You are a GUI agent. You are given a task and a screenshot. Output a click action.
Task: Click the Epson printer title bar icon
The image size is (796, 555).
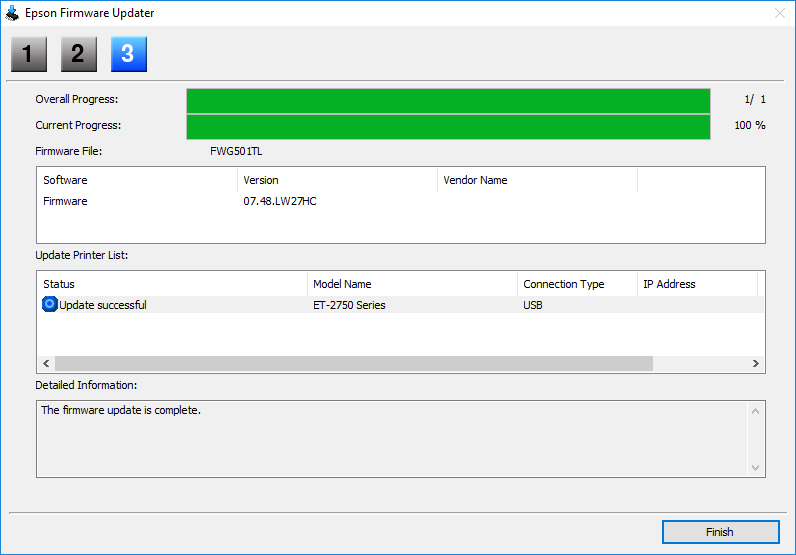[12, 13]
